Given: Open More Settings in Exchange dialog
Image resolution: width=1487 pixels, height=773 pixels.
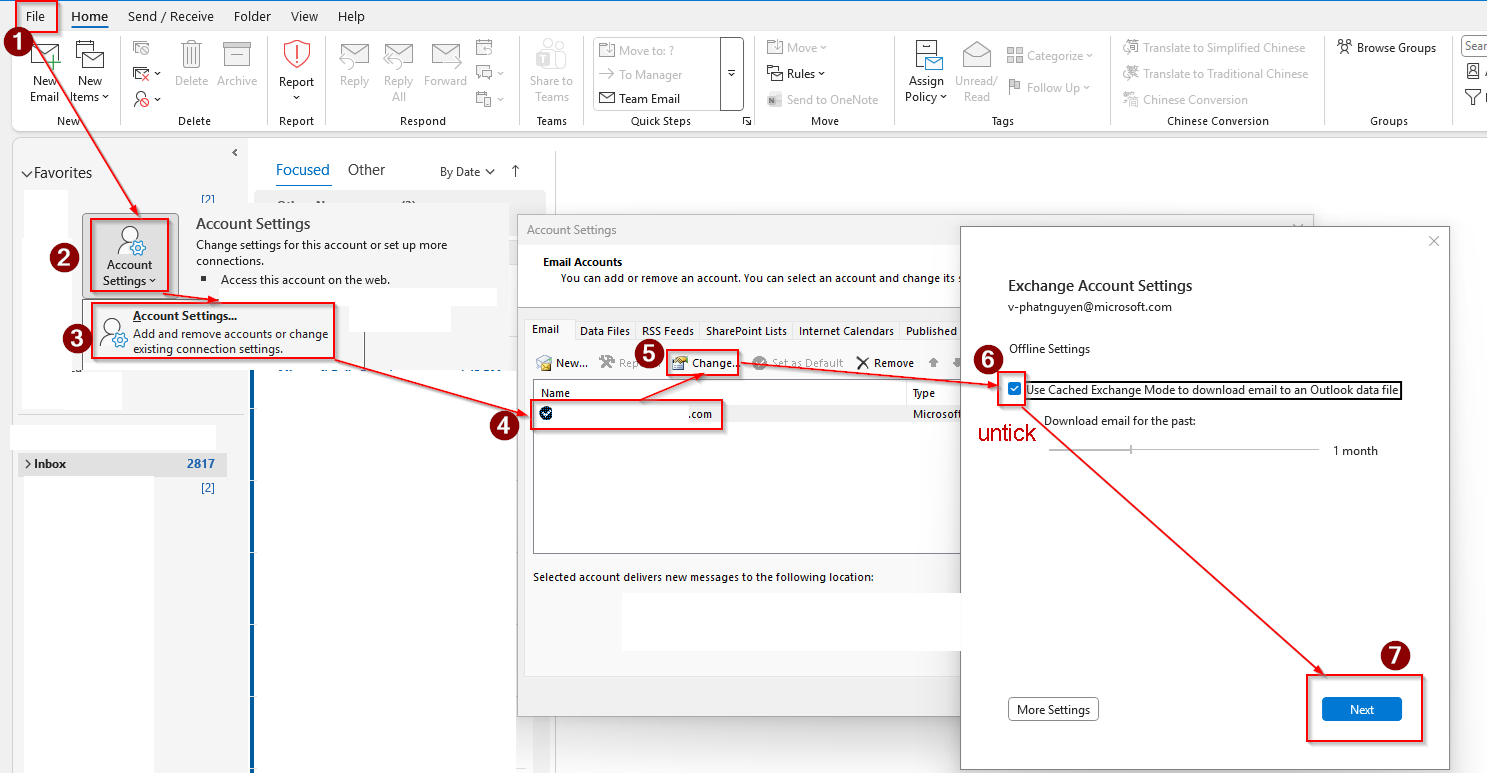Looking at the screenshot, I should (1053, 710).
